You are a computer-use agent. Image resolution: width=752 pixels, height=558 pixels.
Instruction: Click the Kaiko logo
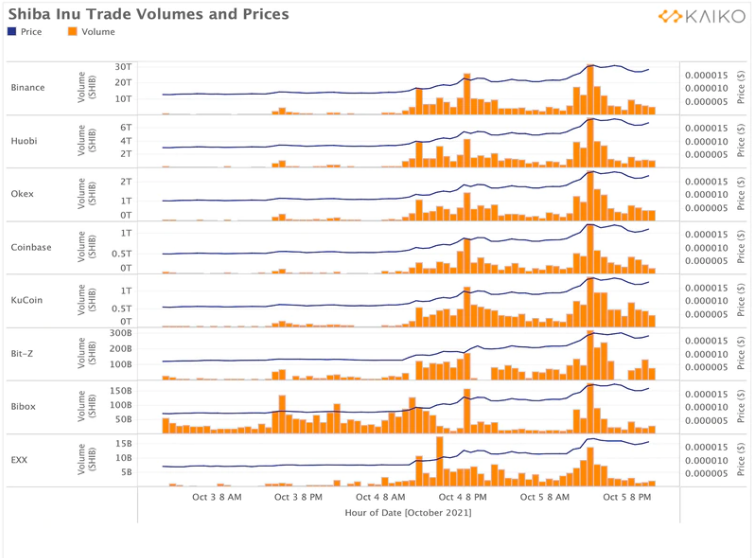coord(702,16)
